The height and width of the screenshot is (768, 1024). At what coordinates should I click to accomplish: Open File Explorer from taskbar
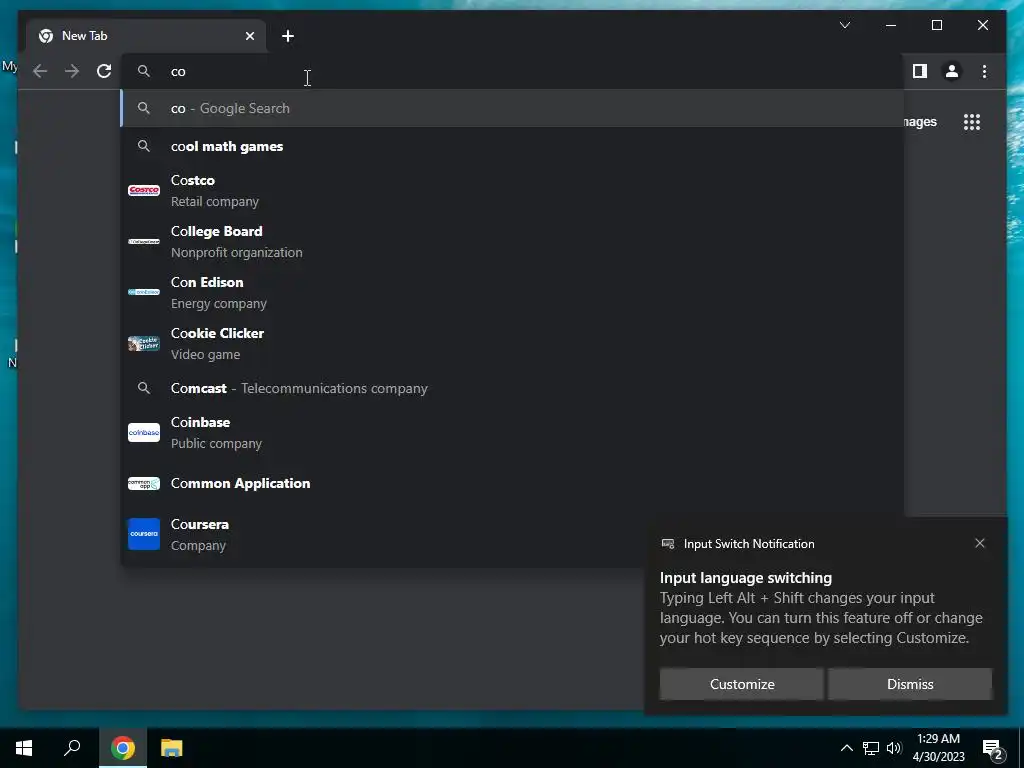click(x=172, y=748)
